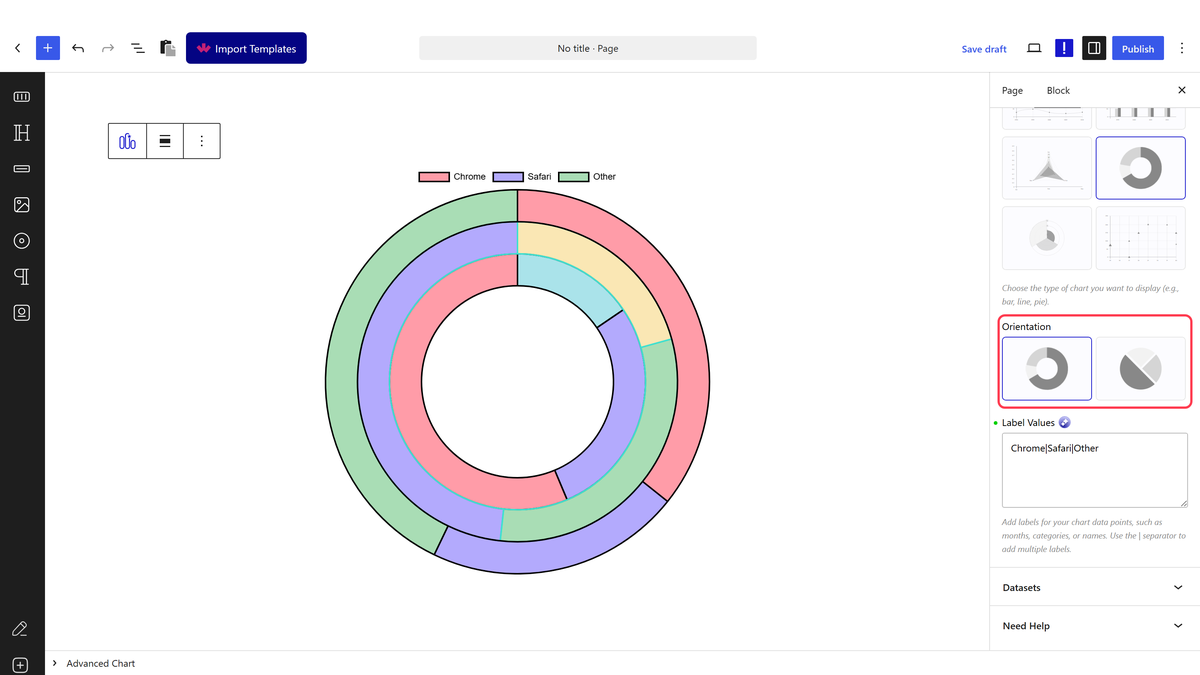This screenshot has width=1200, height=675.
Task: Open the laptop preview icon
Action: [1034, 48]
